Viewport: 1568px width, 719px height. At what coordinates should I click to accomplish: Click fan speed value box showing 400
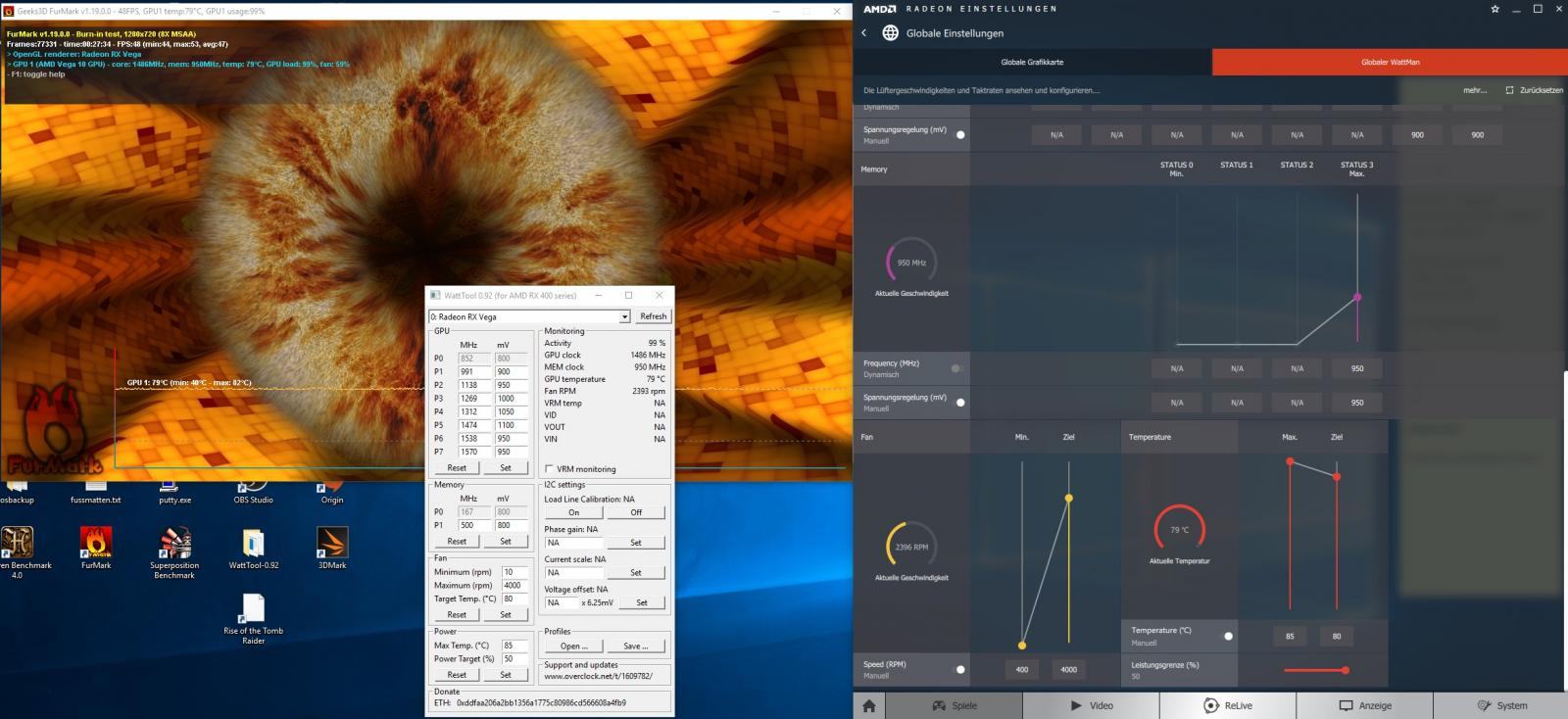coord(1022,670)
